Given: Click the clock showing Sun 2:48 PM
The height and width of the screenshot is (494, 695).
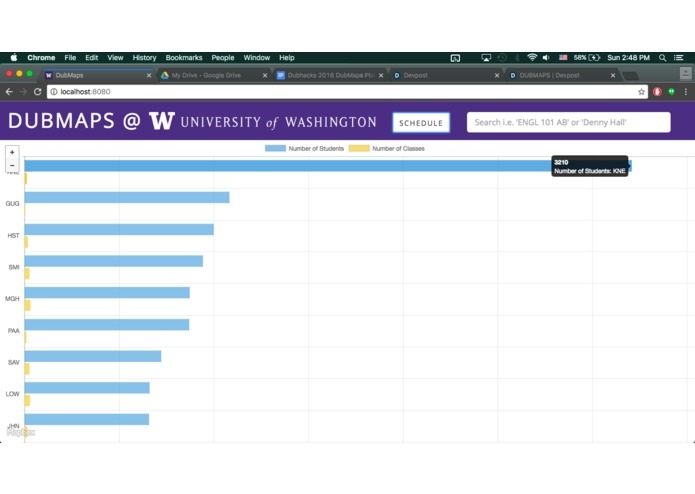Looking at the screenshot, I should point(629,58).
